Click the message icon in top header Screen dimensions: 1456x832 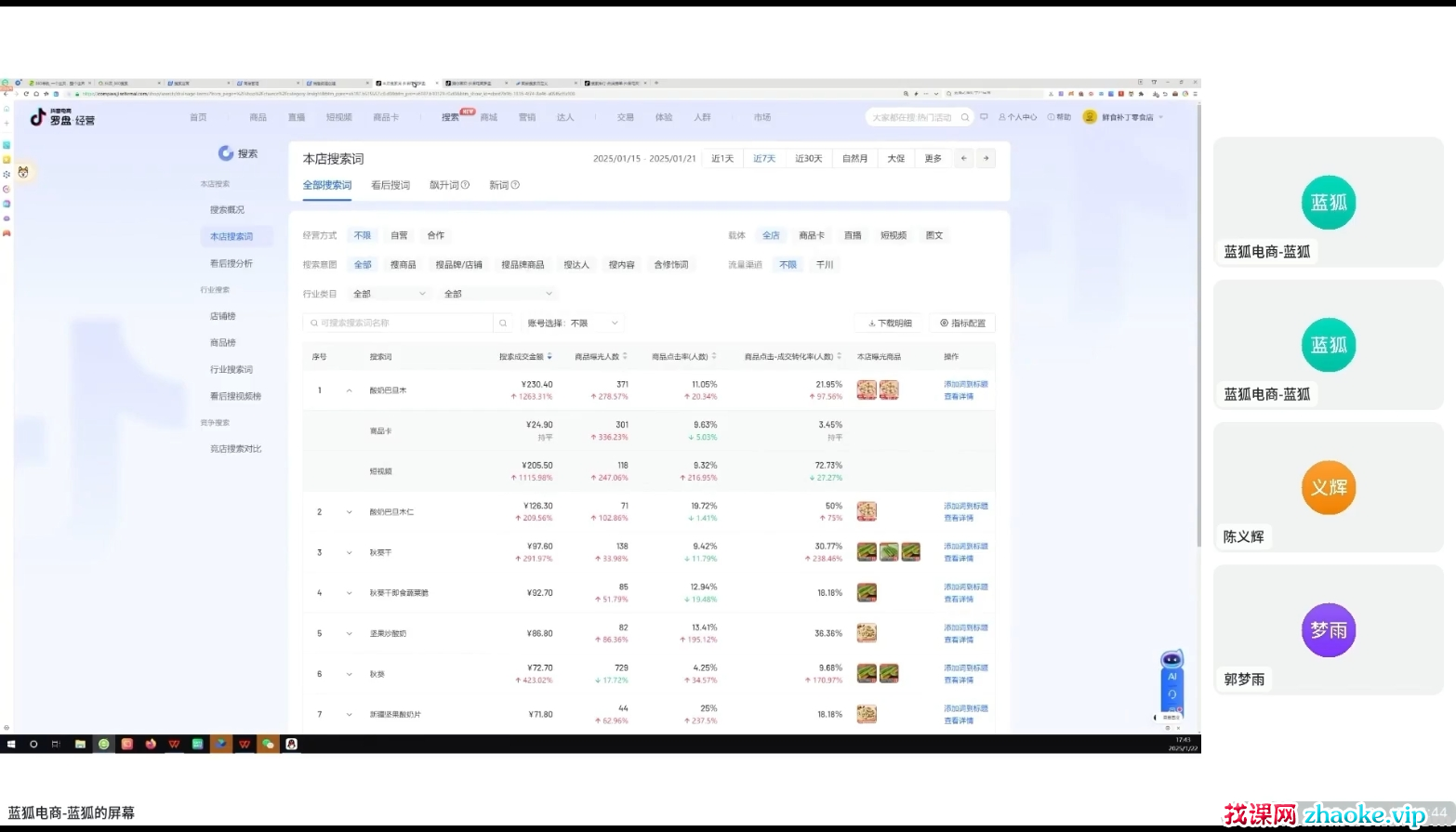click(x=984, y=117)
